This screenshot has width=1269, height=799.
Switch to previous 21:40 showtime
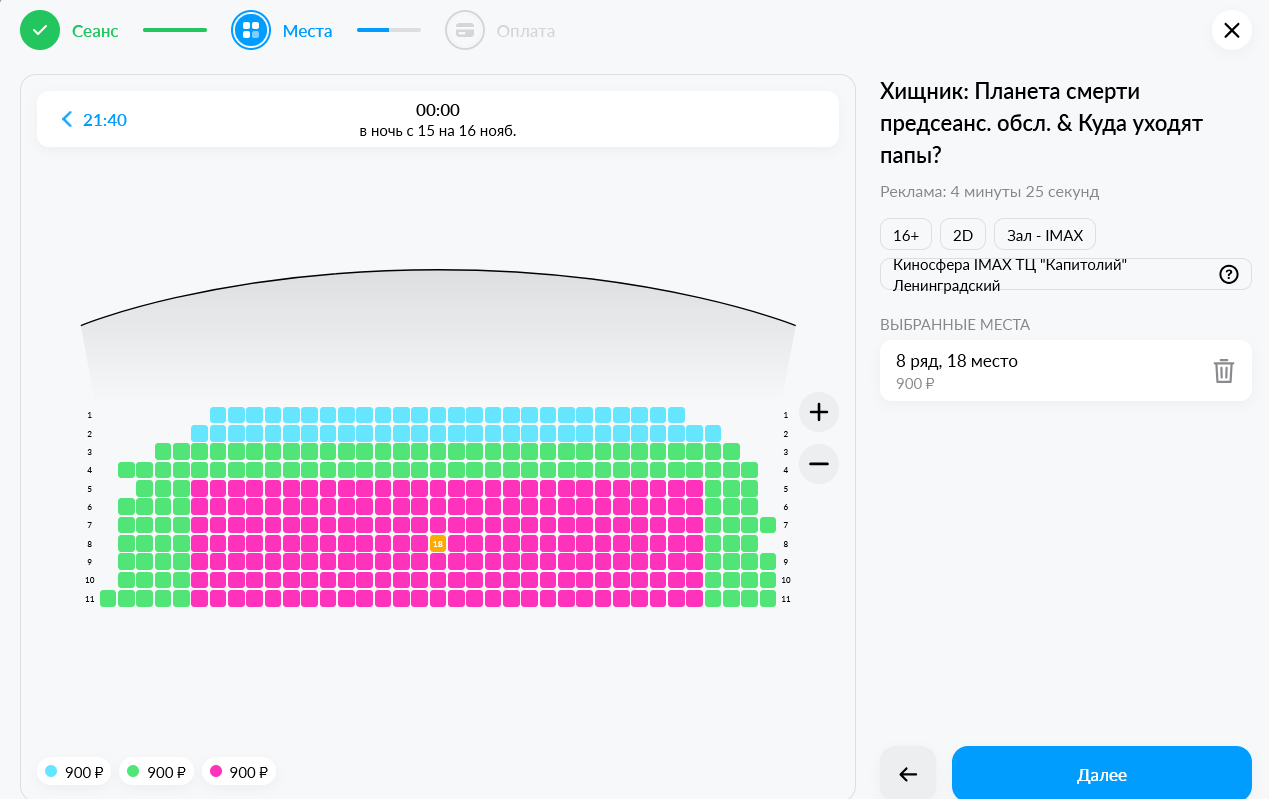click(x=94, y=120)
